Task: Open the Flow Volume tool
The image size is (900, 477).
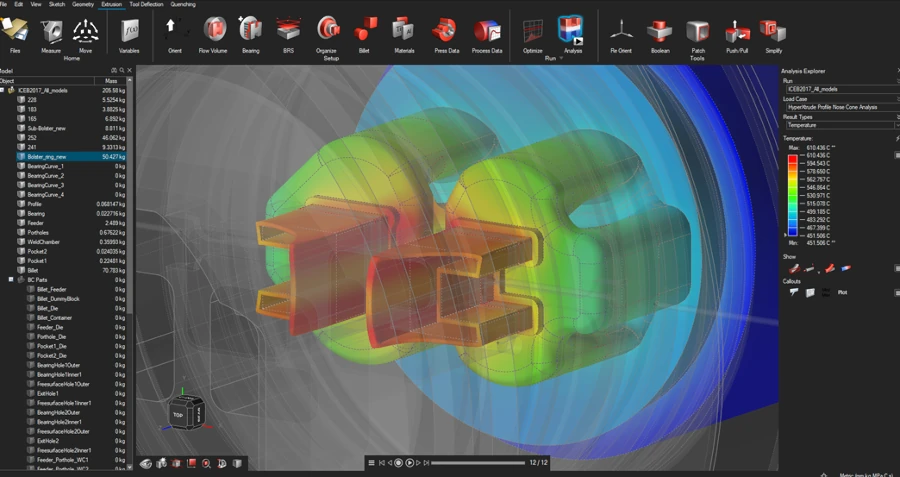Action: (x=214, y=31)
